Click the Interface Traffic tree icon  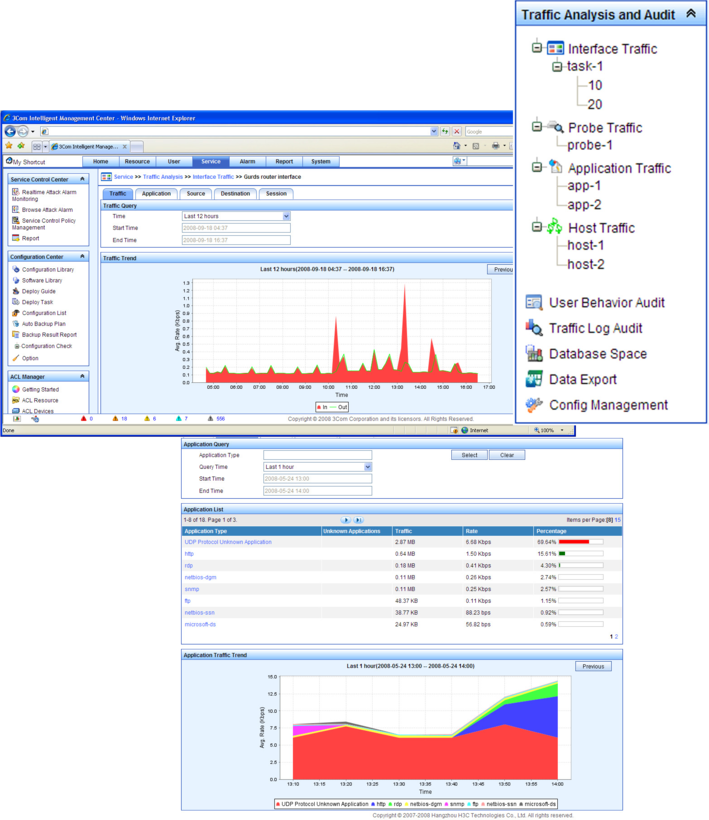point(555,49)
